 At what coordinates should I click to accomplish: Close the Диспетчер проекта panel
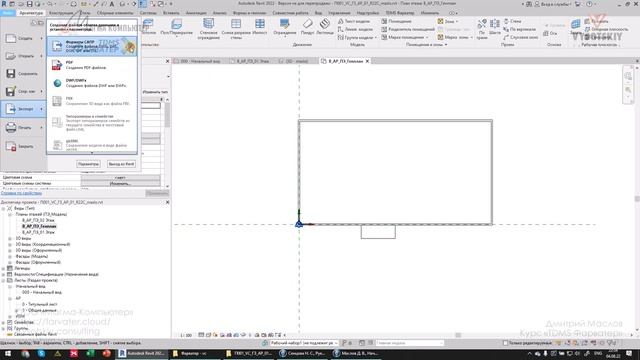[167, 202]
